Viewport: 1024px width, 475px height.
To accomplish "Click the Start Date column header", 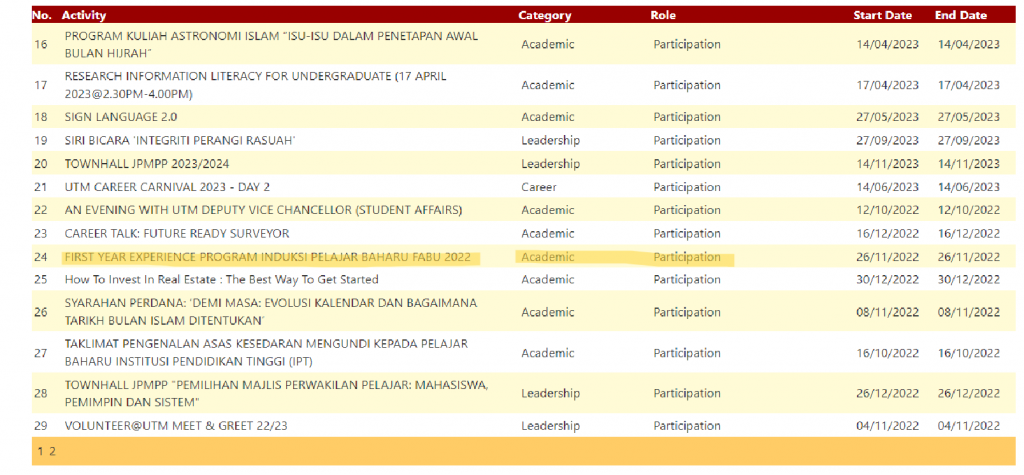I will coord(883,15).
